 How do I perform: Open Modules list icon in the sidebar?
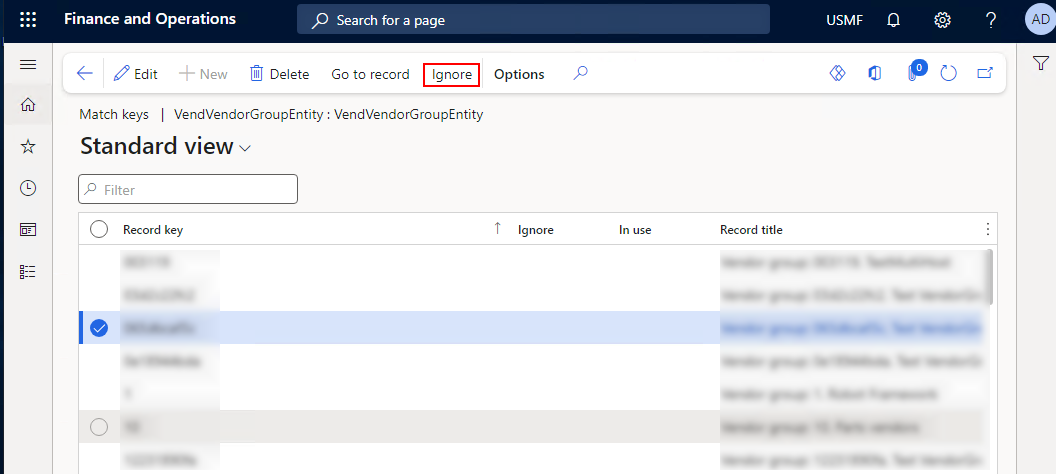point(28,271)
